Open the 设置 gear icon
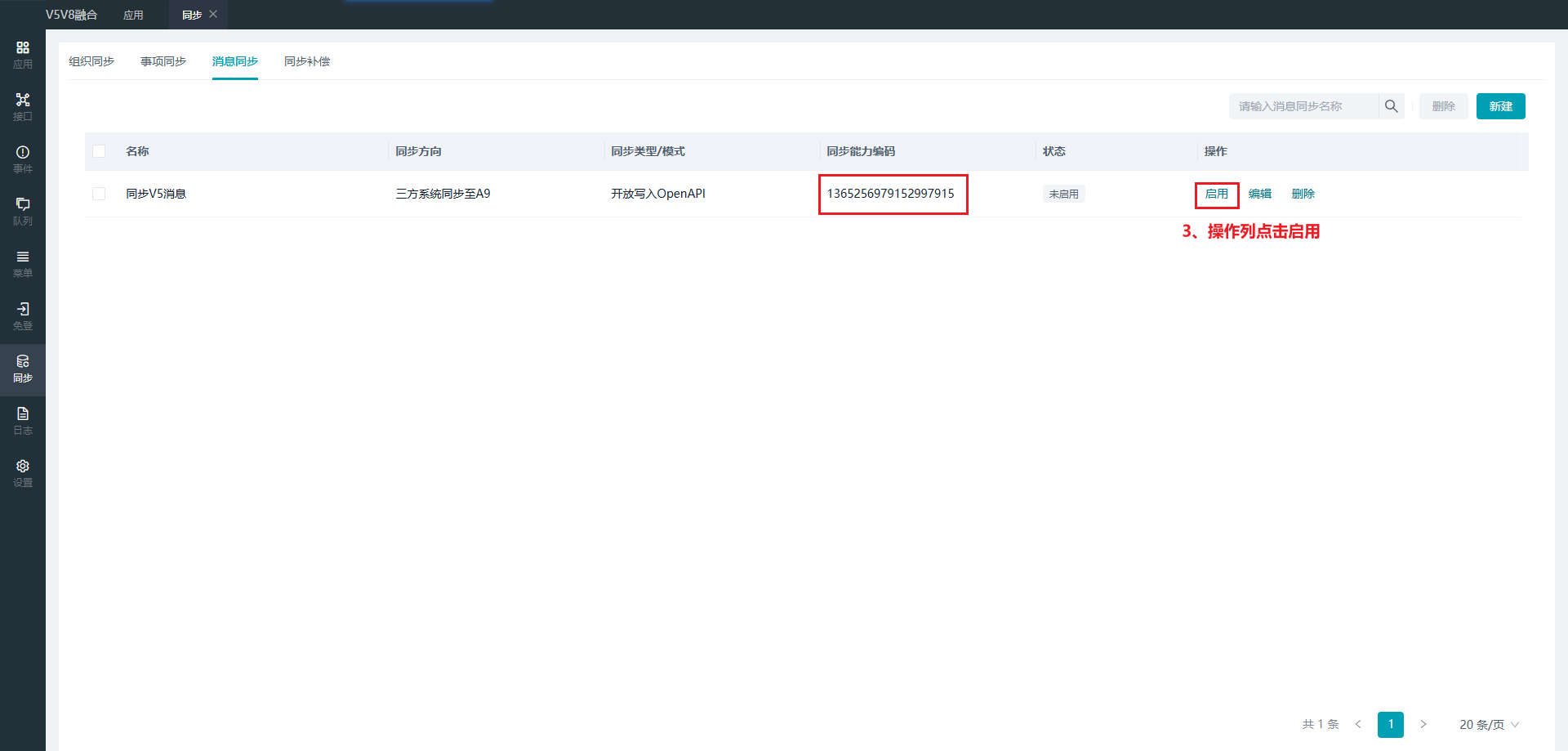 click(23, 466)
